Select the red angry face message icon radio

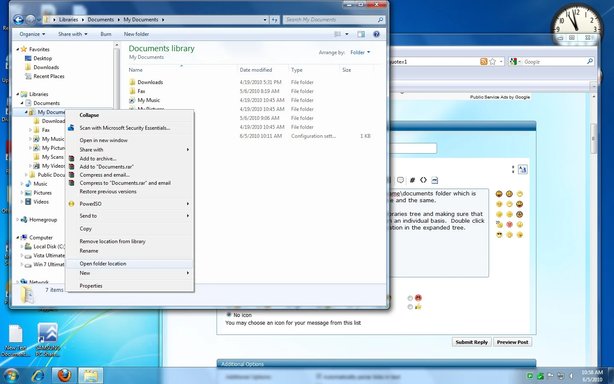click(410, 298)
